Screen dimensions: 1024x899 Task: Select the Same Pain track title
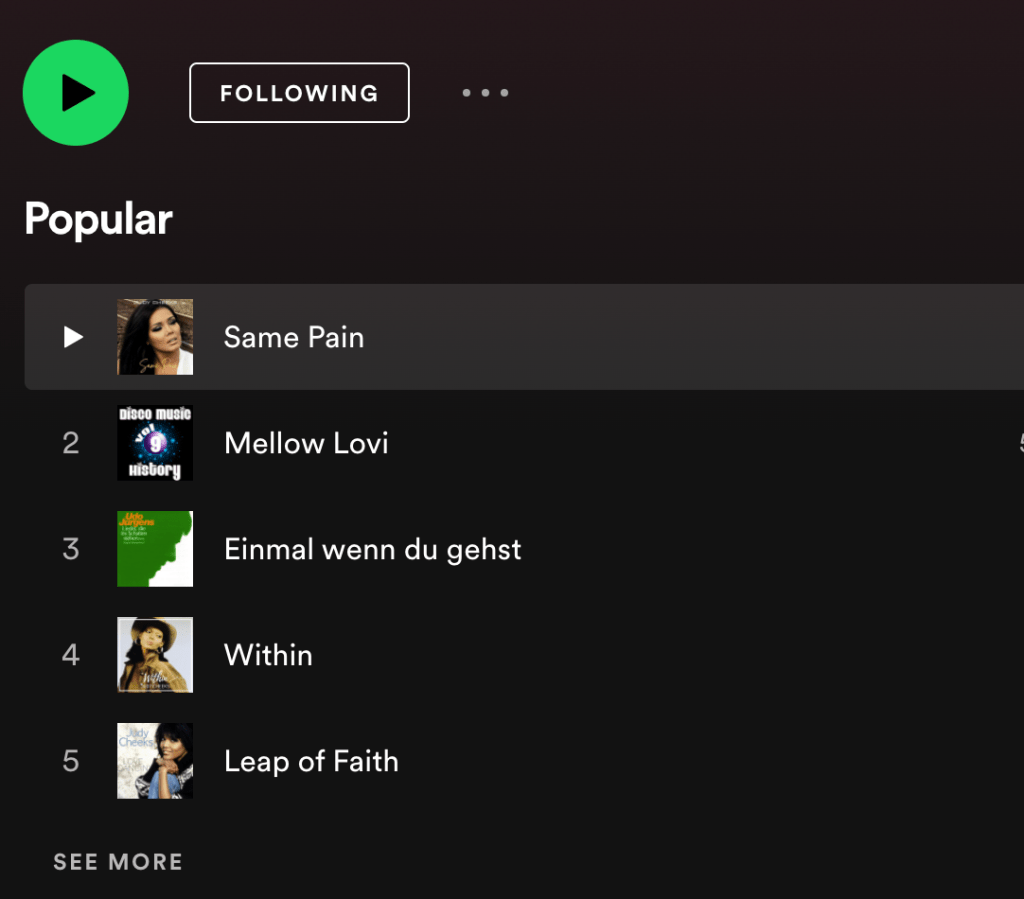(x=294, y=337)
